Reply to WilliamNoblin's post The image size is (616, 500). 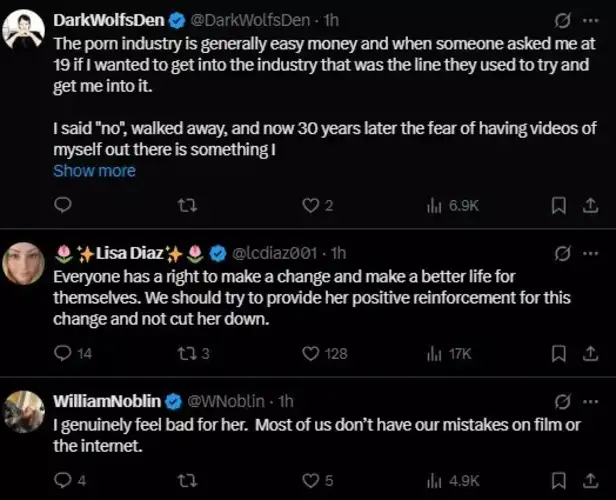click(x=62, y=480)
